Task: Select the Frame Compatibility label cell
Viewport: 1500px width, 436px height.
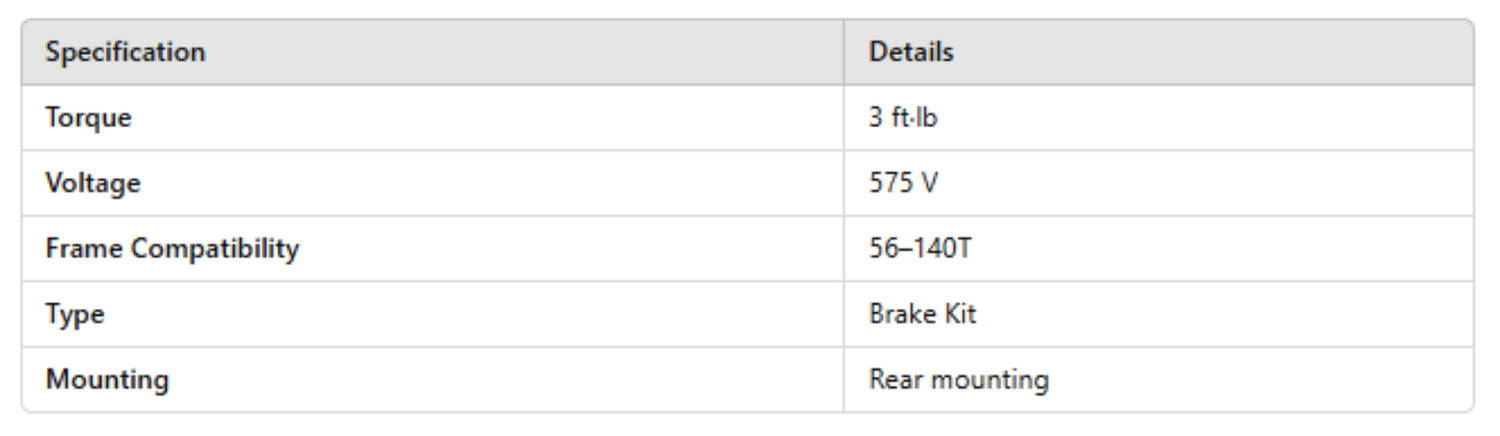Action: (x=172, y=249)
